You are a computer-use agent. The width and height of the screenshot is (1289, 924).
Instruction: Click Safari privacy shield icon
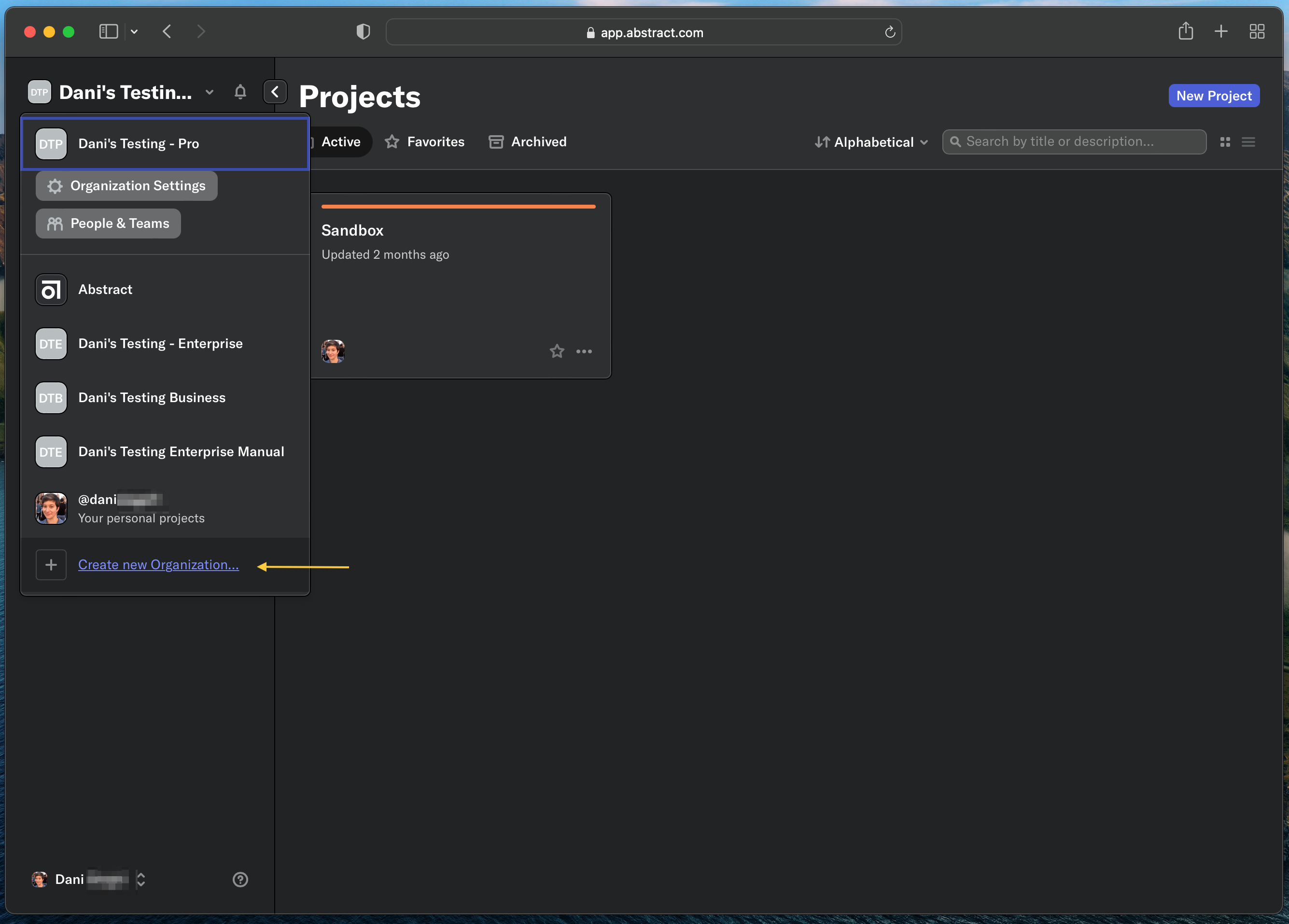coord(363,32)
